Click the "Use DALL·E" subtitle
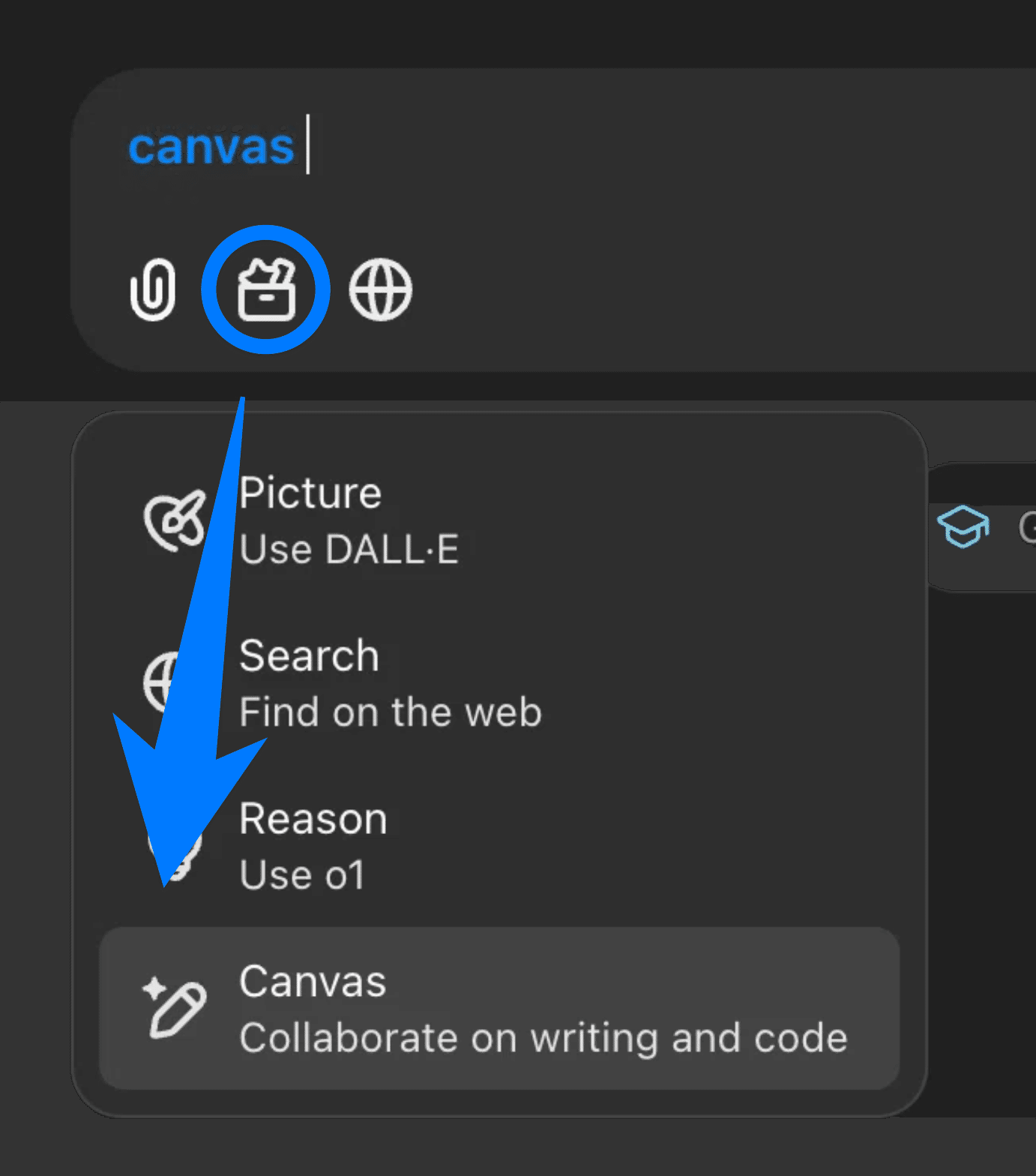The image size is (1036, 1176). click(349, 550)
